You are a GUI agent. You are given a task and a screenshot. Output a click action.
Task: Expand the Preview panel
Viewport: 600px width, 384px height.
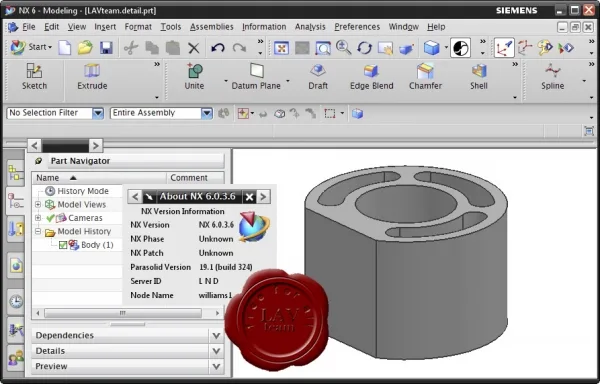click(216, 366)
